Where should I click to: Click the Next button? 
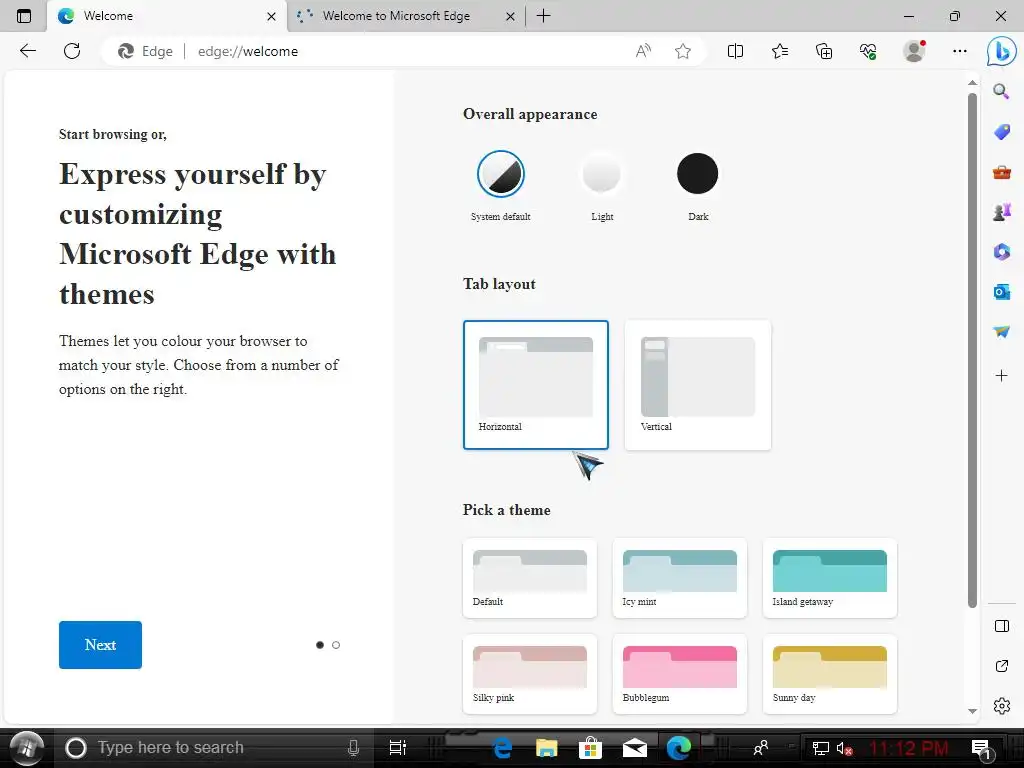pyautogui.click(x=100, y=645)
